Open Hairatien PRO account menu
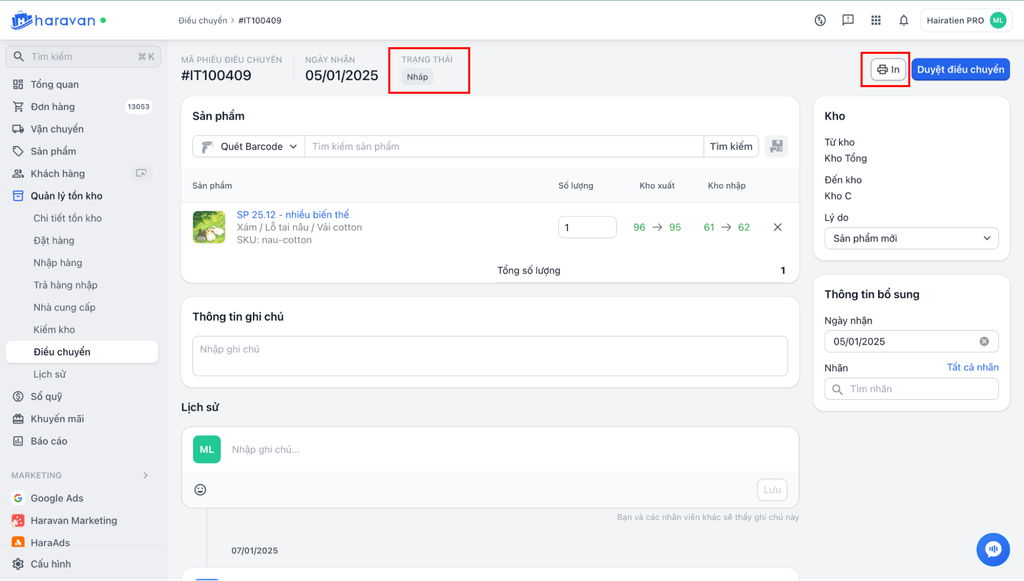This screenshot has height=581, width=1024. (966, 20)
